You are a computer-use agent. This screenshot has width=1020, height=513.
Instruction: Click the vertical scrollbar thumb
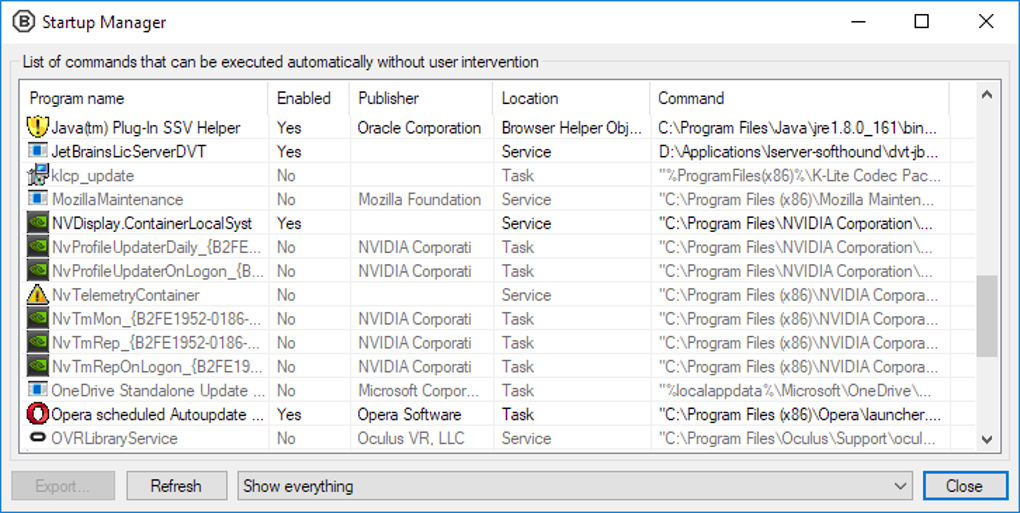click(986, 316)
